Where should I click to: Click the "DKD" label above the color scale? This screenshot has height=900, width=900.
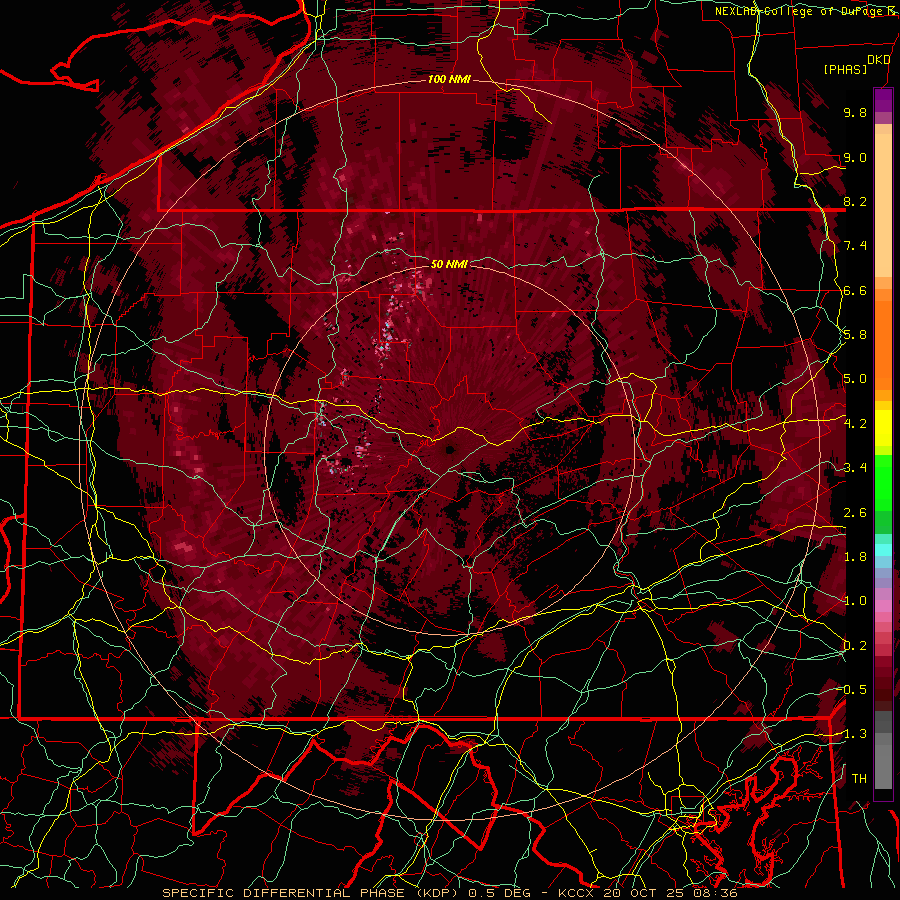point(878,60)
